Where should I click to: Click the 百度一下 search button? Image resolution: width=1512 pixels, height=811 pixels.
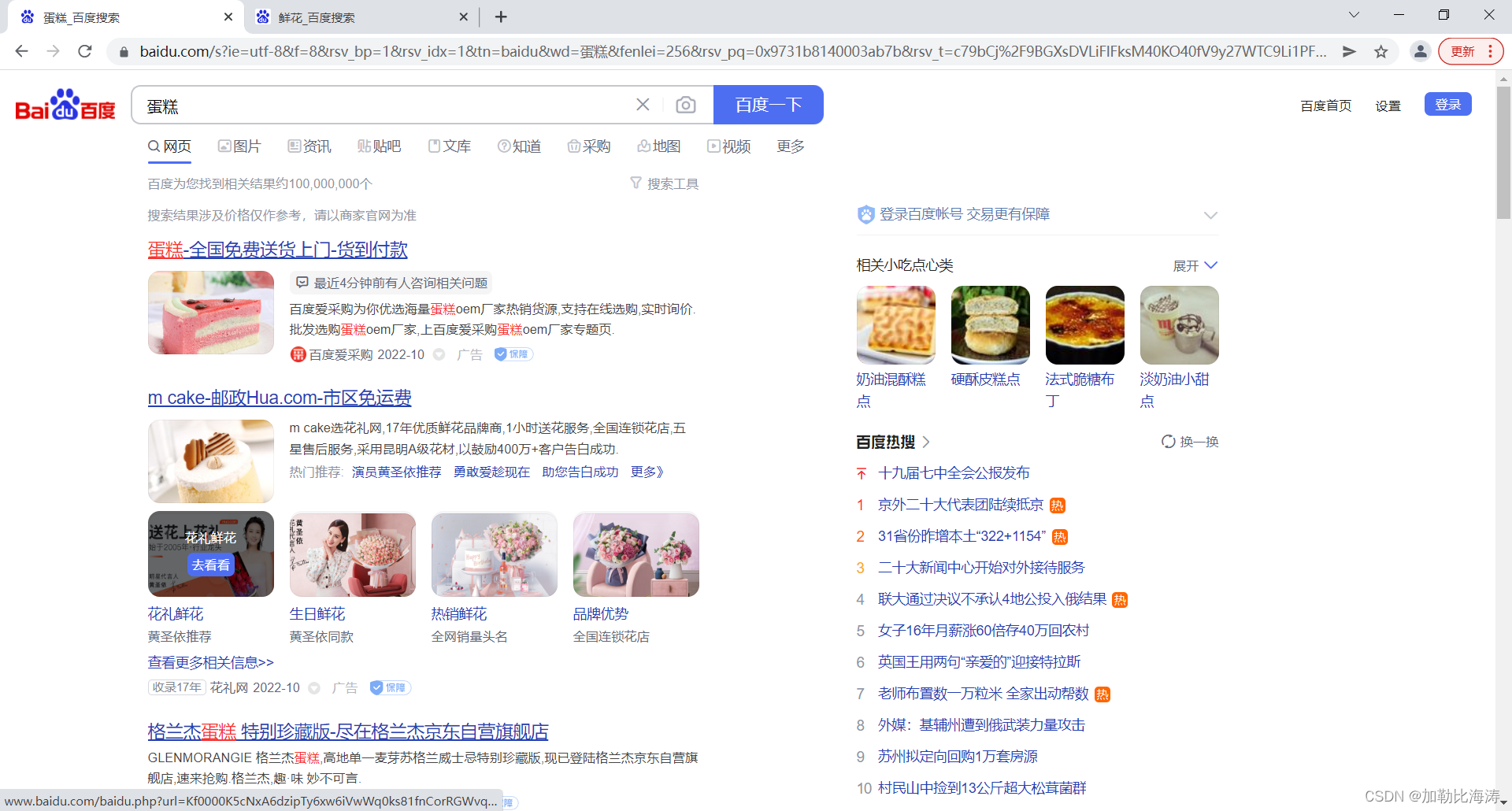pyautogui.click(x=768, y=105)
